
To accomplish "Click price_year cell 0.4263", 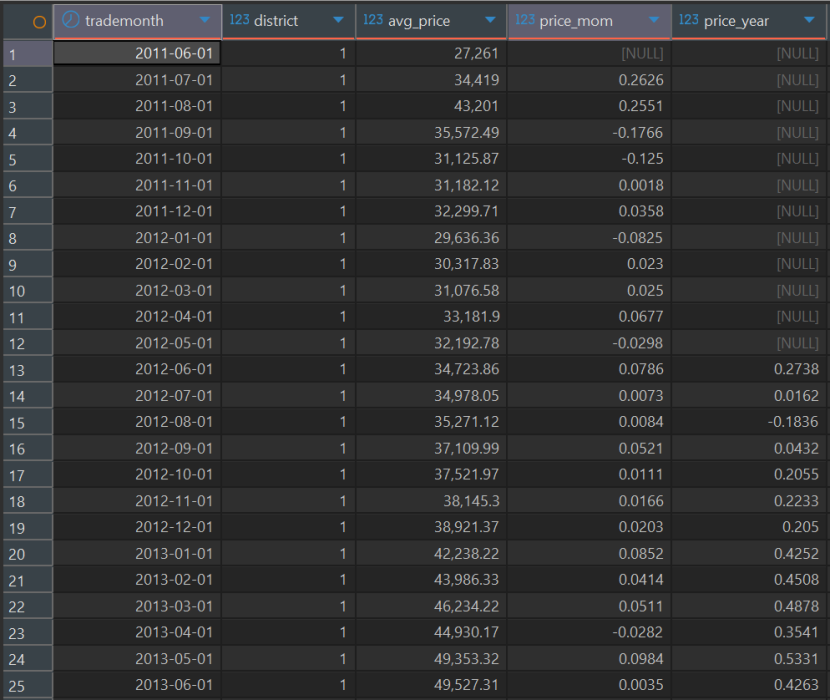I will tap(749, 685).
